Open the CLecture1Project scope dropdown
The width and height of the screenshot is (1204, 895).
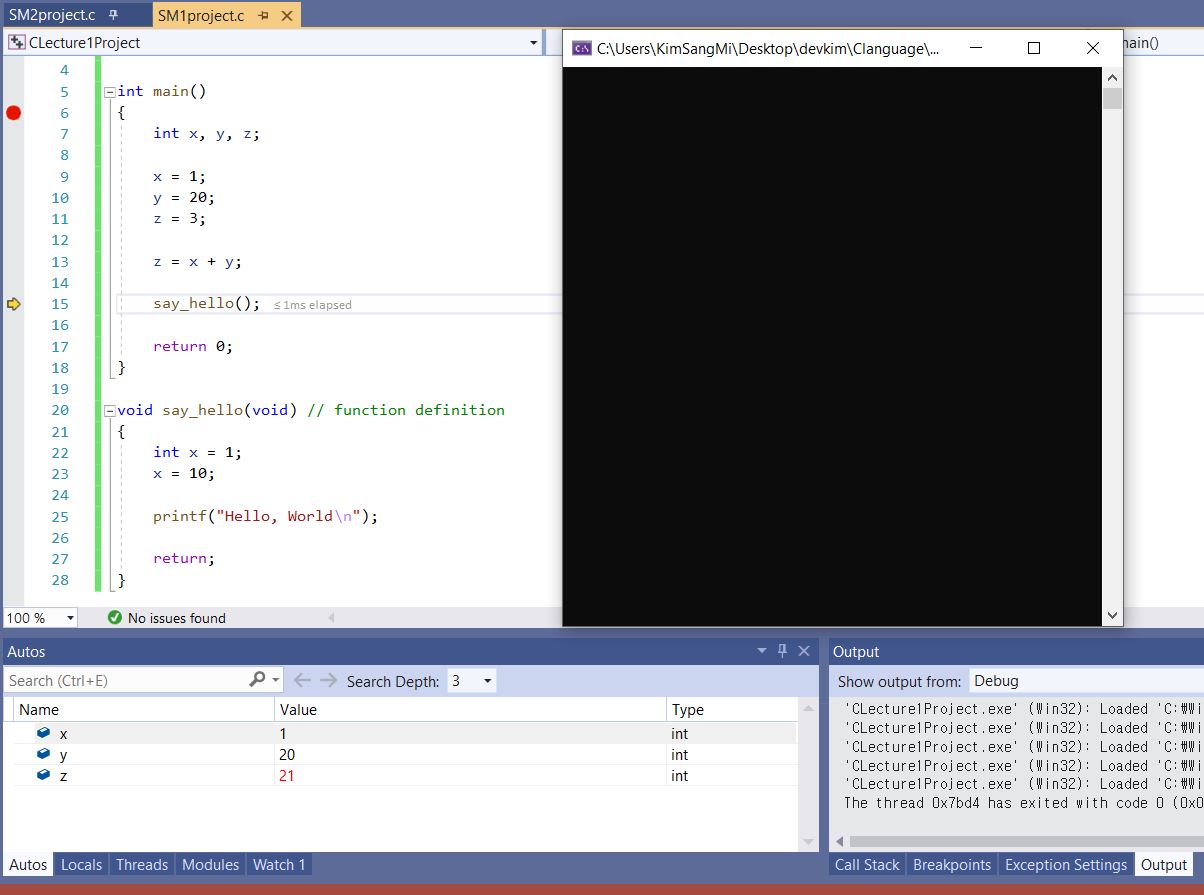click(x=533, y=43)
